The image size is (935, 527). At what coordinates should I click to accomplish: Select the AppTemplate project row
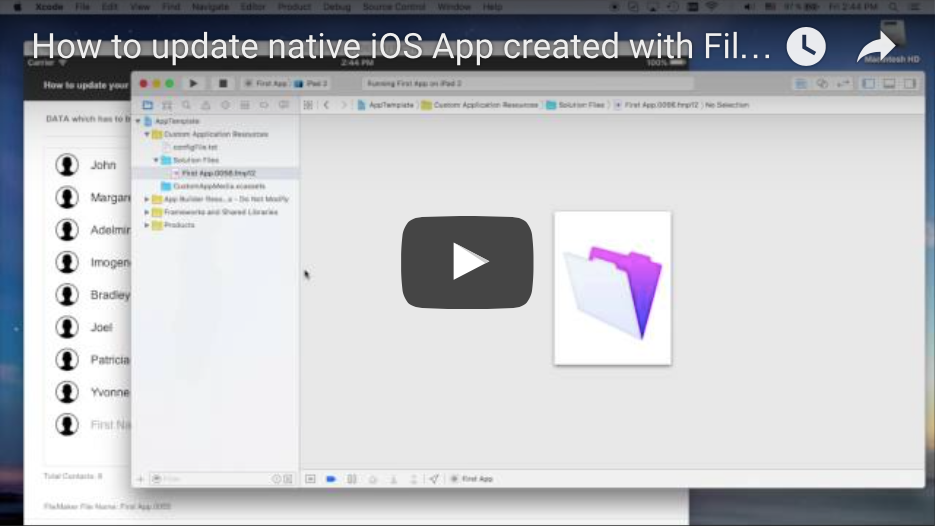[215, 121]
